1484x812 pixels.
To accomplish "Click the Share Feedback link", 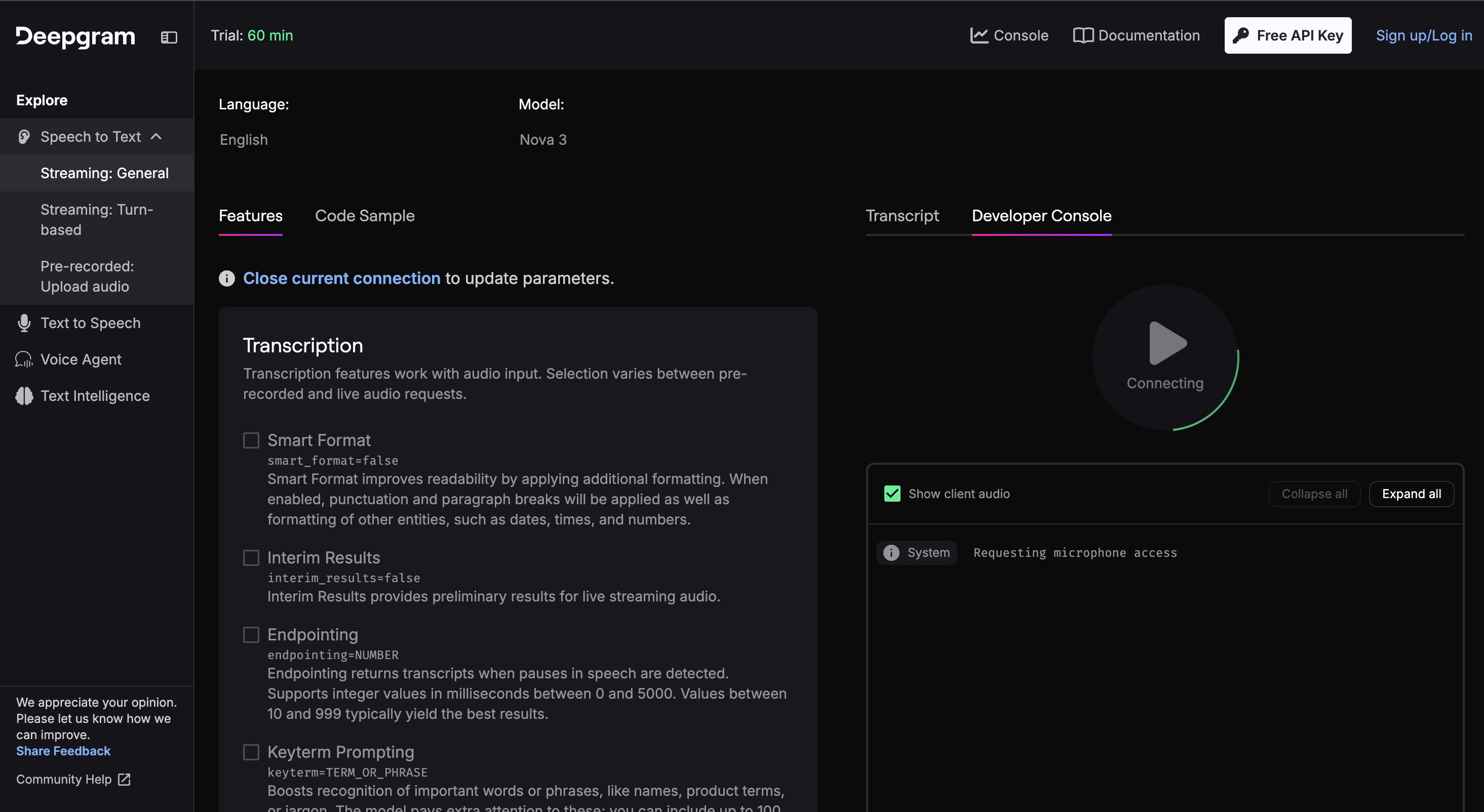I will click(x=63, y=751).
